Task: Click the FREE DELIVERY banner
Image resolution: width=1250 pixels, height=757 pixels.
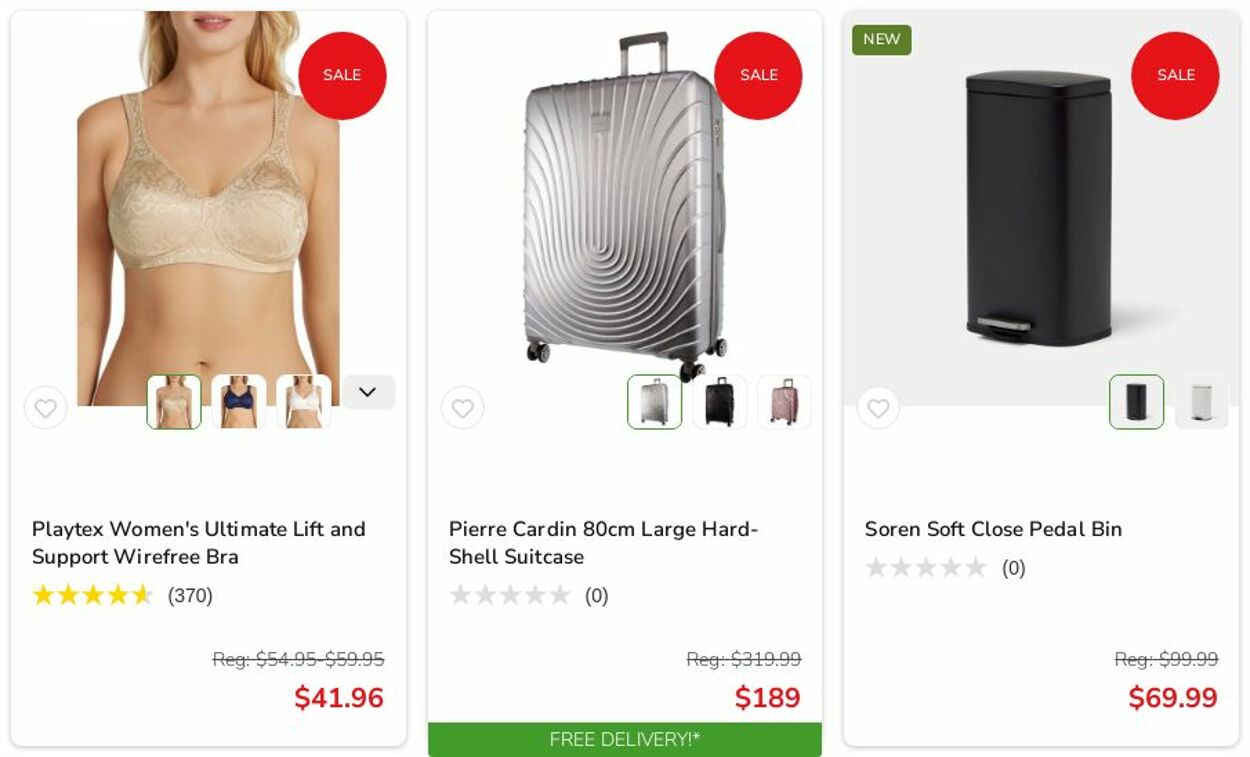Action: coord(625,740)
